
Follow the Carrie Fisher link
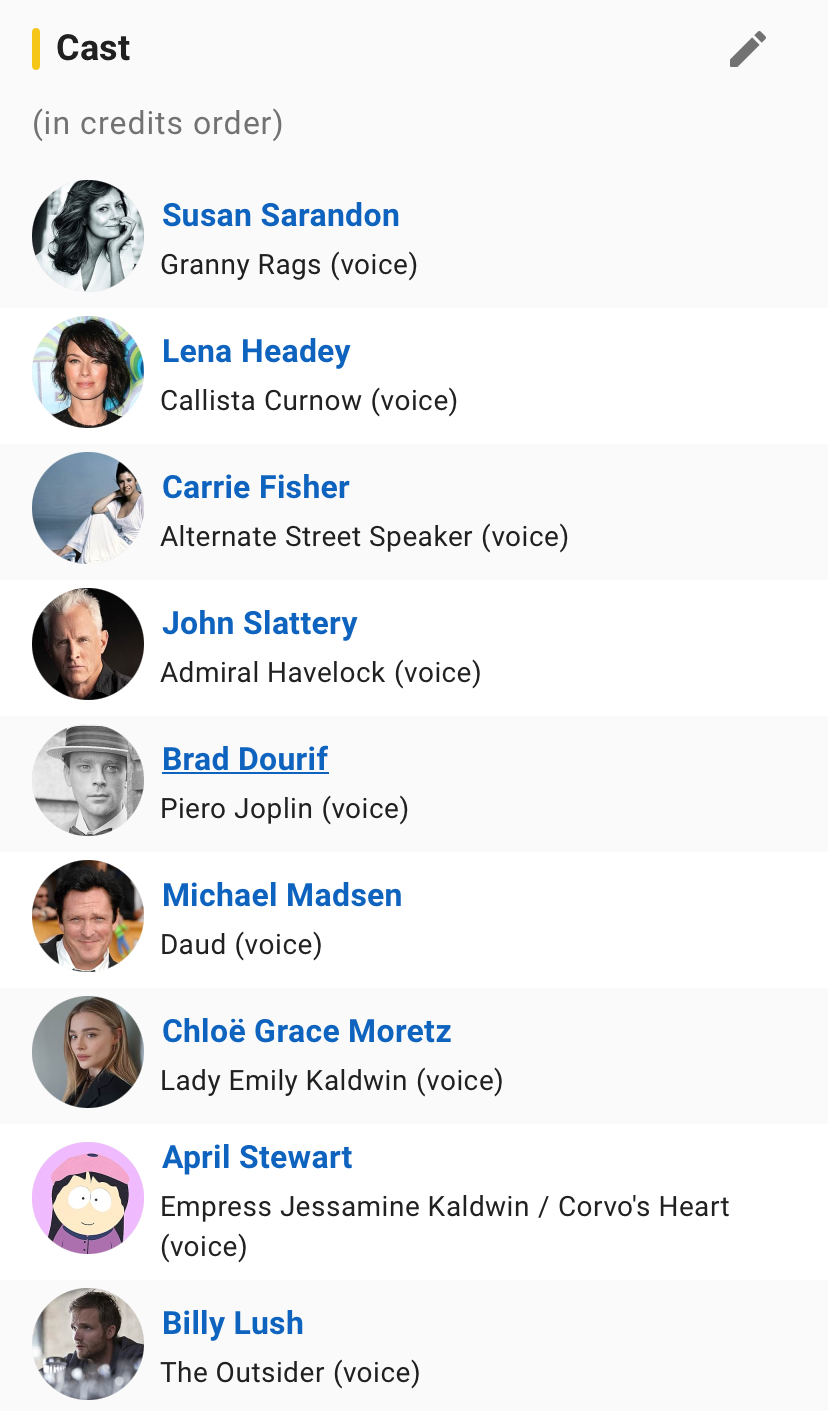coord(256,487)
